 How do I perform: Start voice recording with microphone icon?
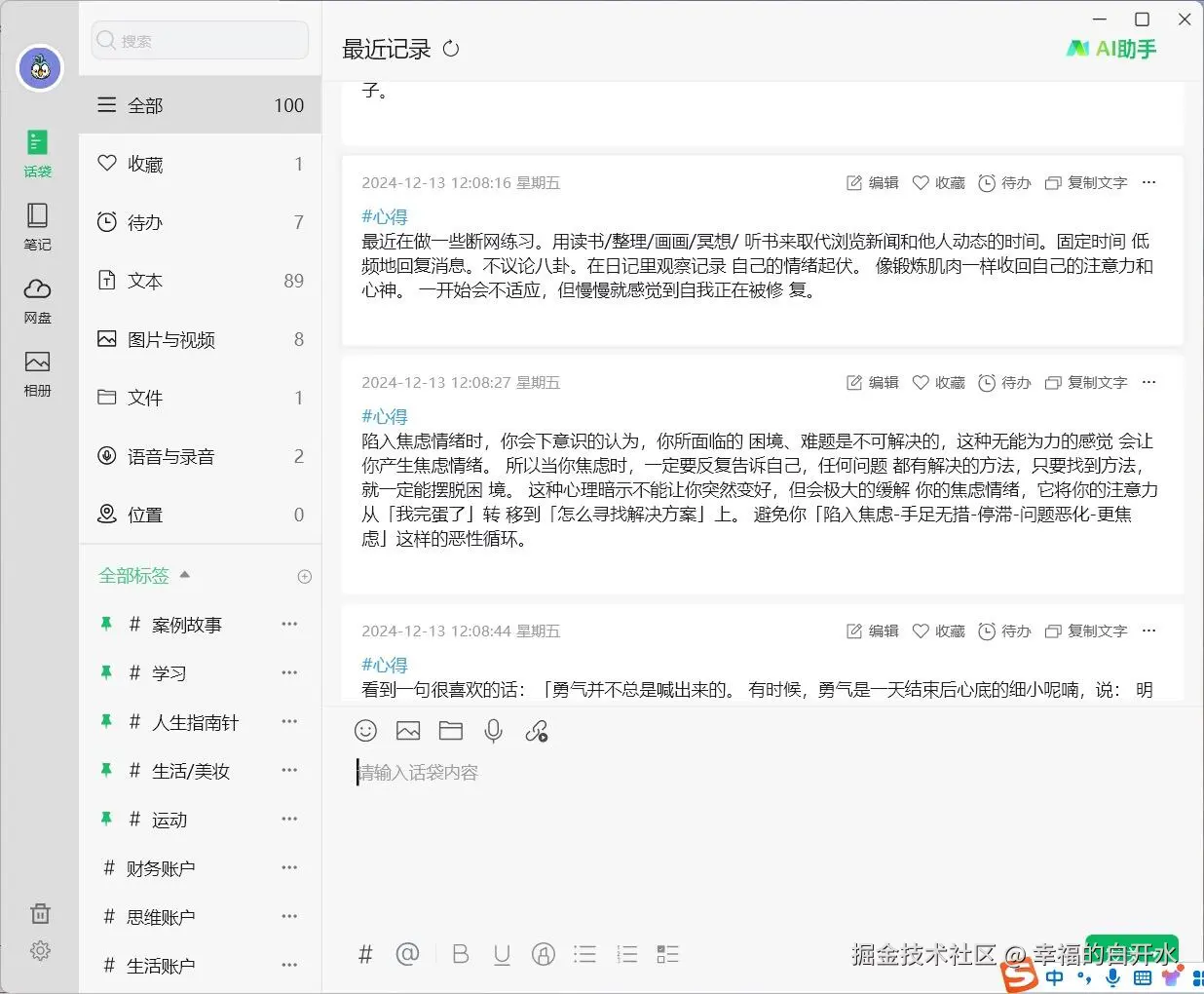pyautogui.click(x=494, y=731)
